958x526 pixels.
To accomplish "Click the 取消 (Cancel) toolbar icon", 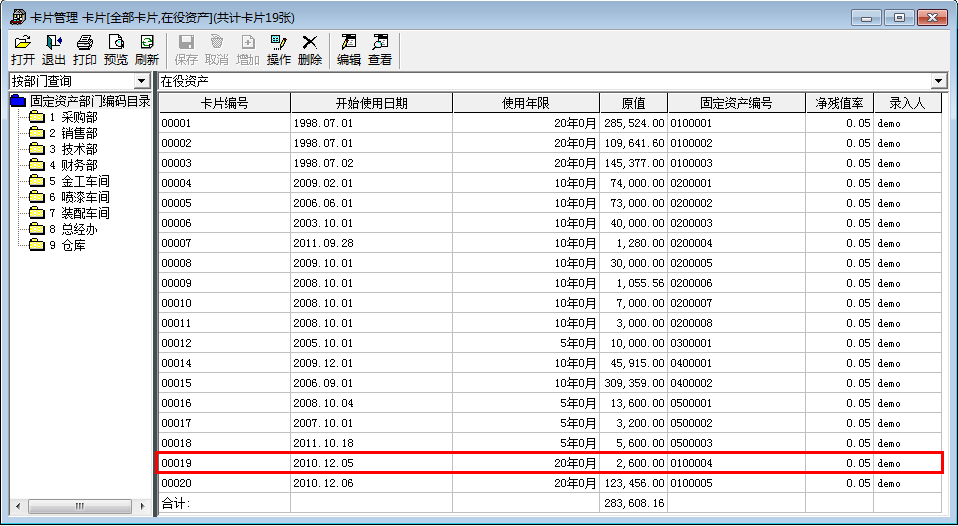I will 217,50.
